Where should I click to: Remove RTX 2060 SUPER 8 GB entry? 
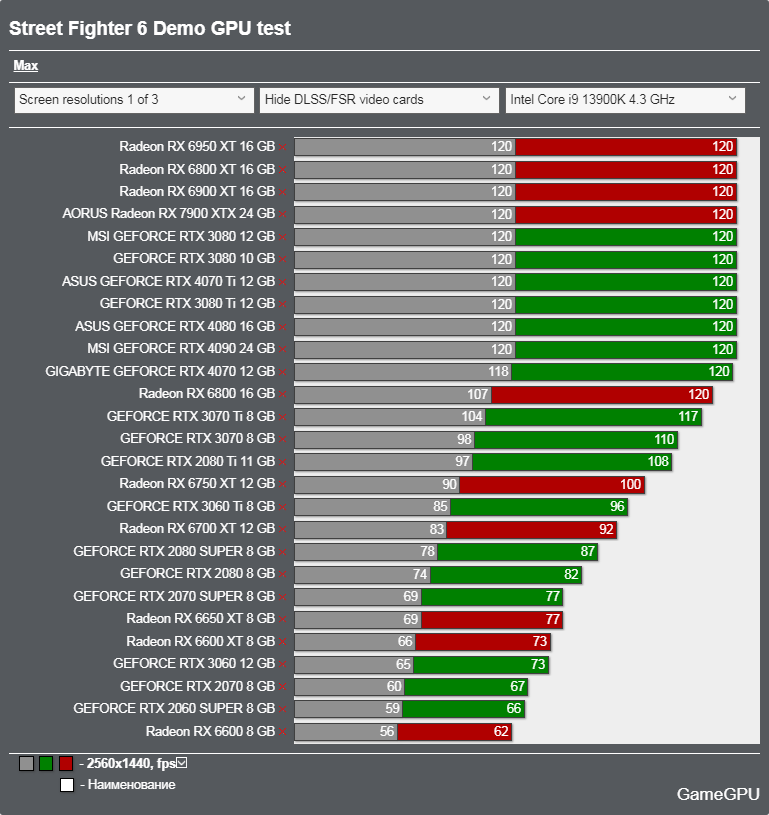tap(282, 709)
